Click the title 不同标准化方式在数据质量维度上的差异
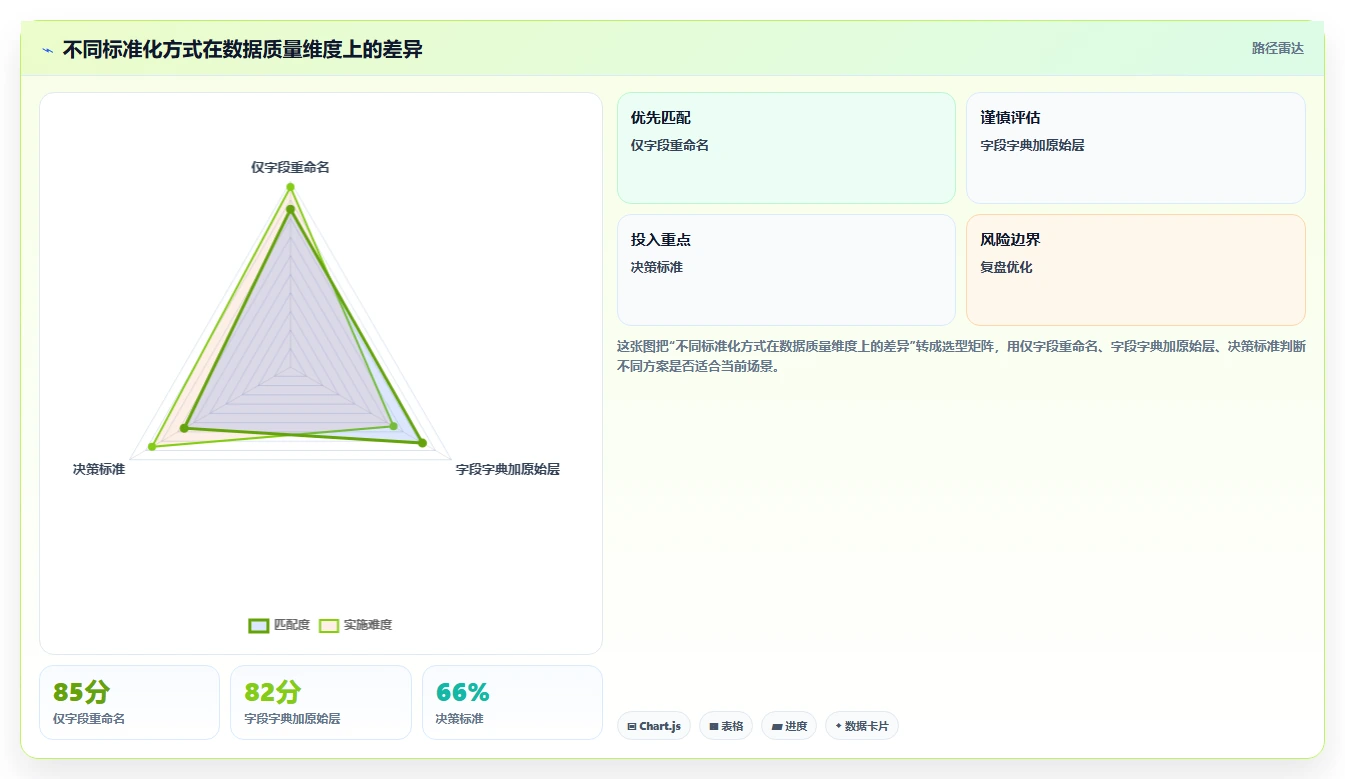Image resolution: width=1345 pixels, height=779 pixels. (x=242, y=49)
